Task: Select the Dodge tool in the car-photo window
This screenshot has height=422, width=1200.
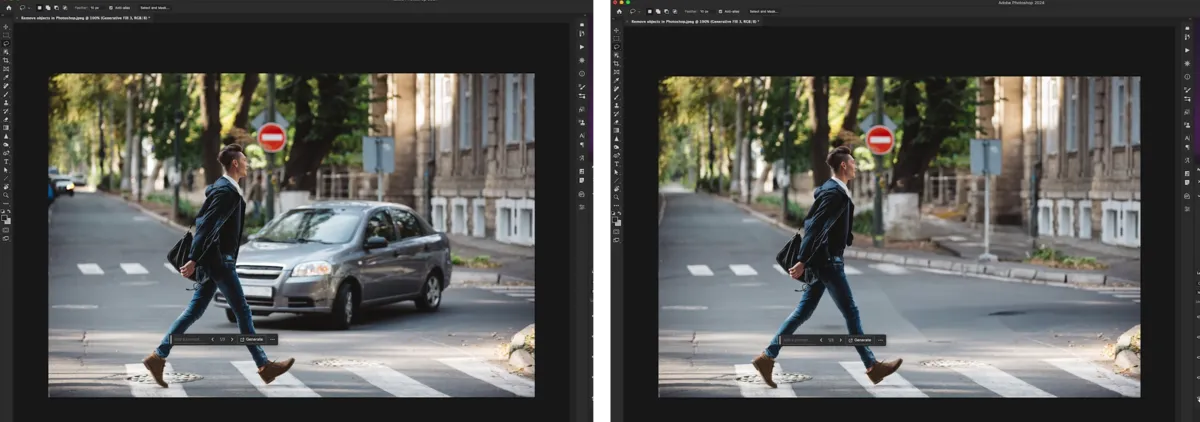Action: [x=6, y=144]
